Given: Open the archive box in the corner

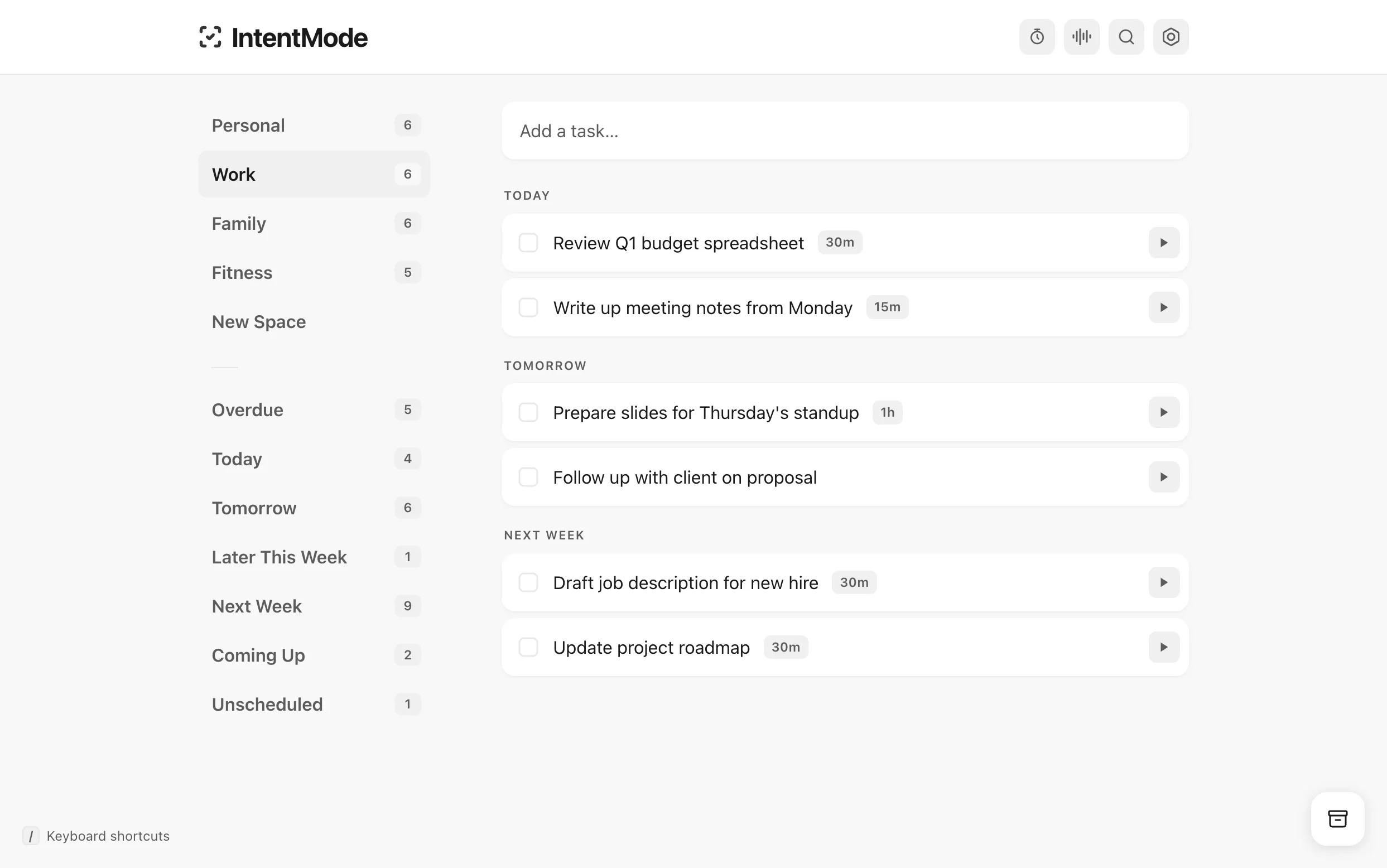Looking at the screenshot, I should 1337,818.
